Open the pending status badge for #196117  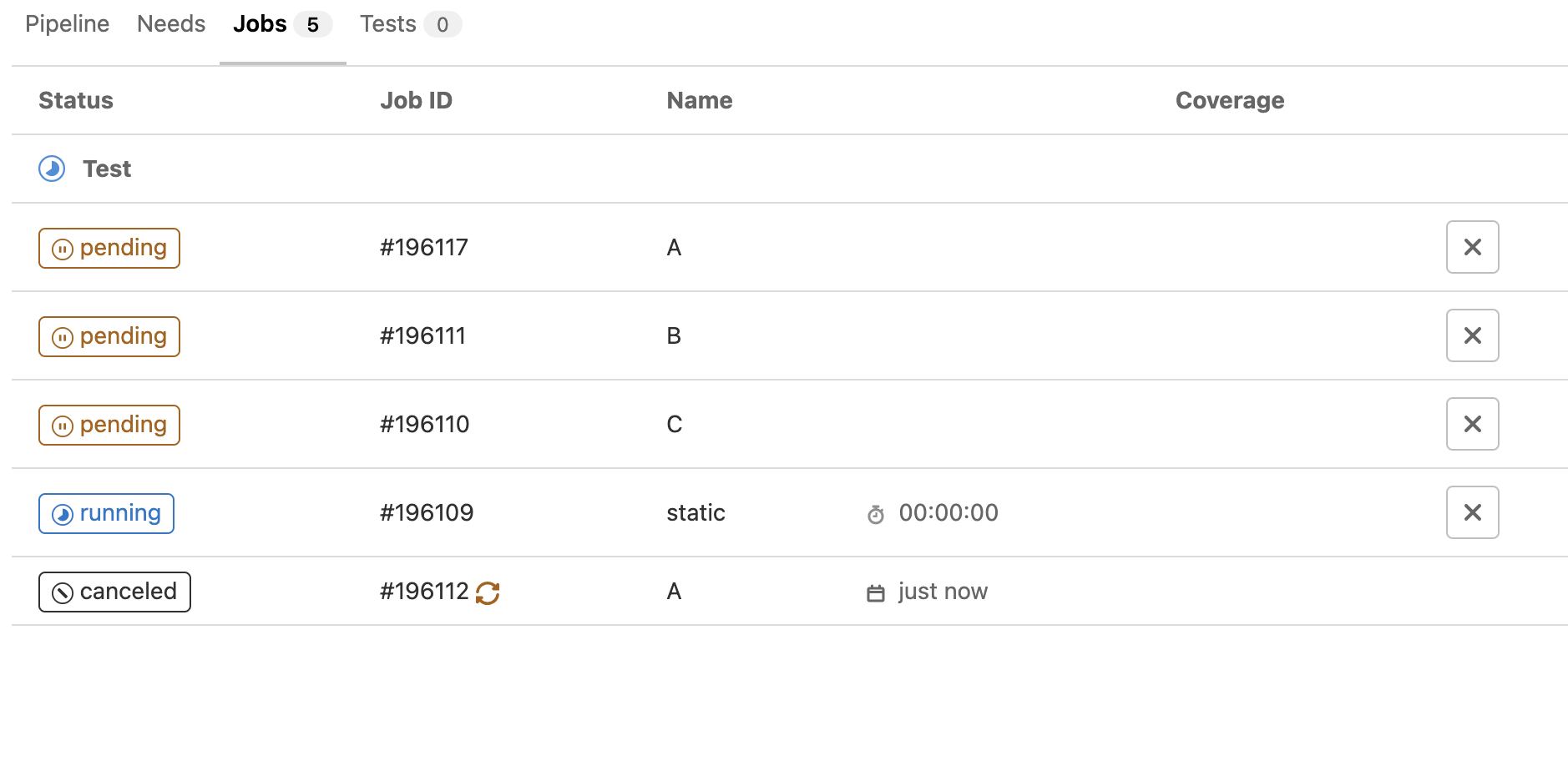[x=109, y=248]
